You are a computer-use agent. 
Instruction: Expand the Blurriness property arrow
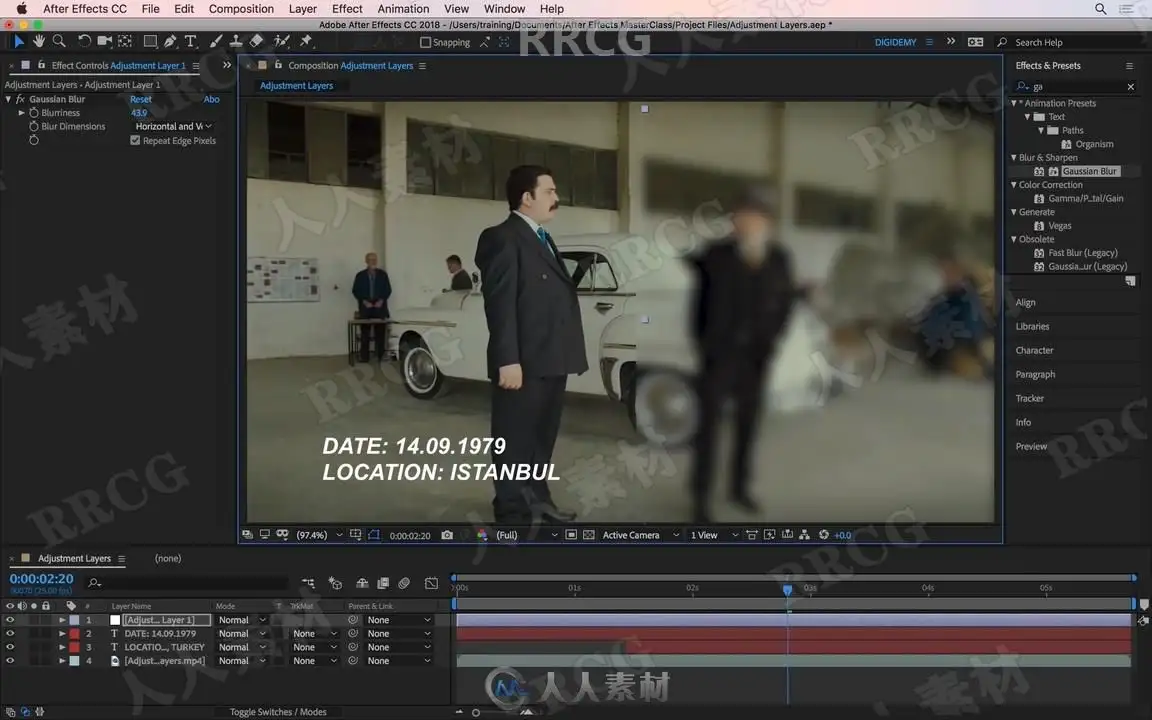21,112
